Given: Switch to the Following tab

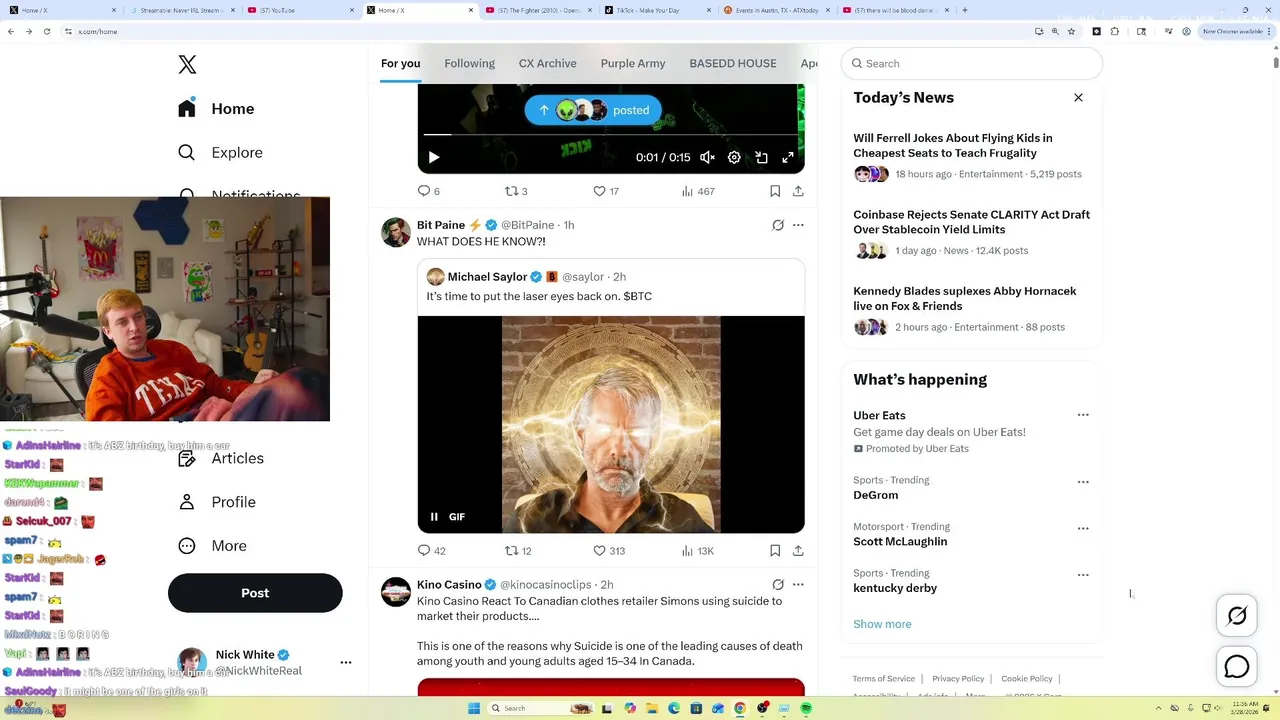Looking at the screenshot, I should (469, 63).
